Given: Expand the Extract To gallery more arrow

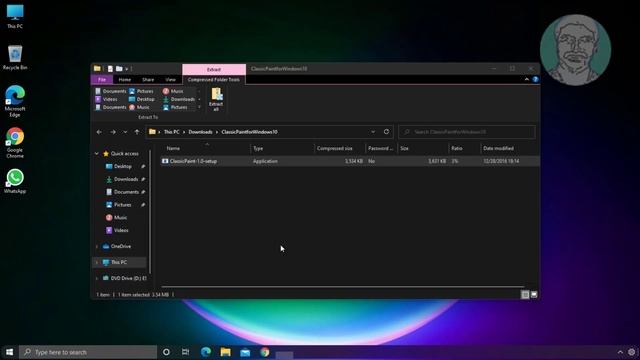Looking at the screenshot, I should coord(199,107).
